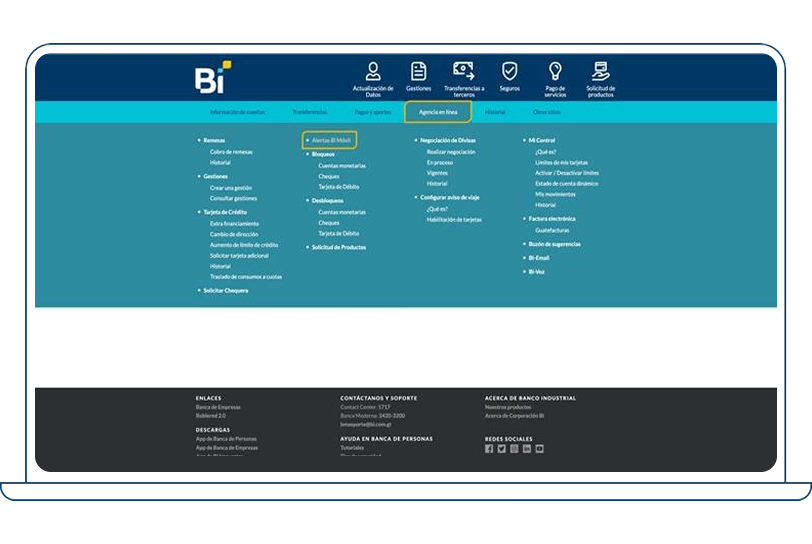Click Realizar negociación under Negociación de Divisas
Viewport: 812px width, 544px height.
[x=451, y=152]
